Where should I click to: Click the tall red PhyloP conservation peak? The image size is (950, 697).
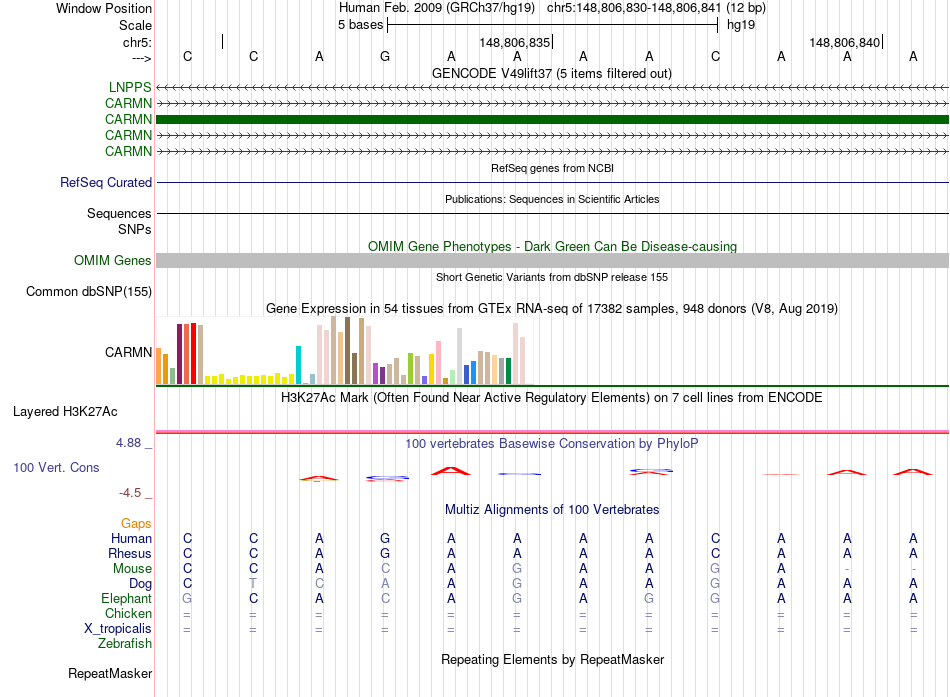point(450,471)
